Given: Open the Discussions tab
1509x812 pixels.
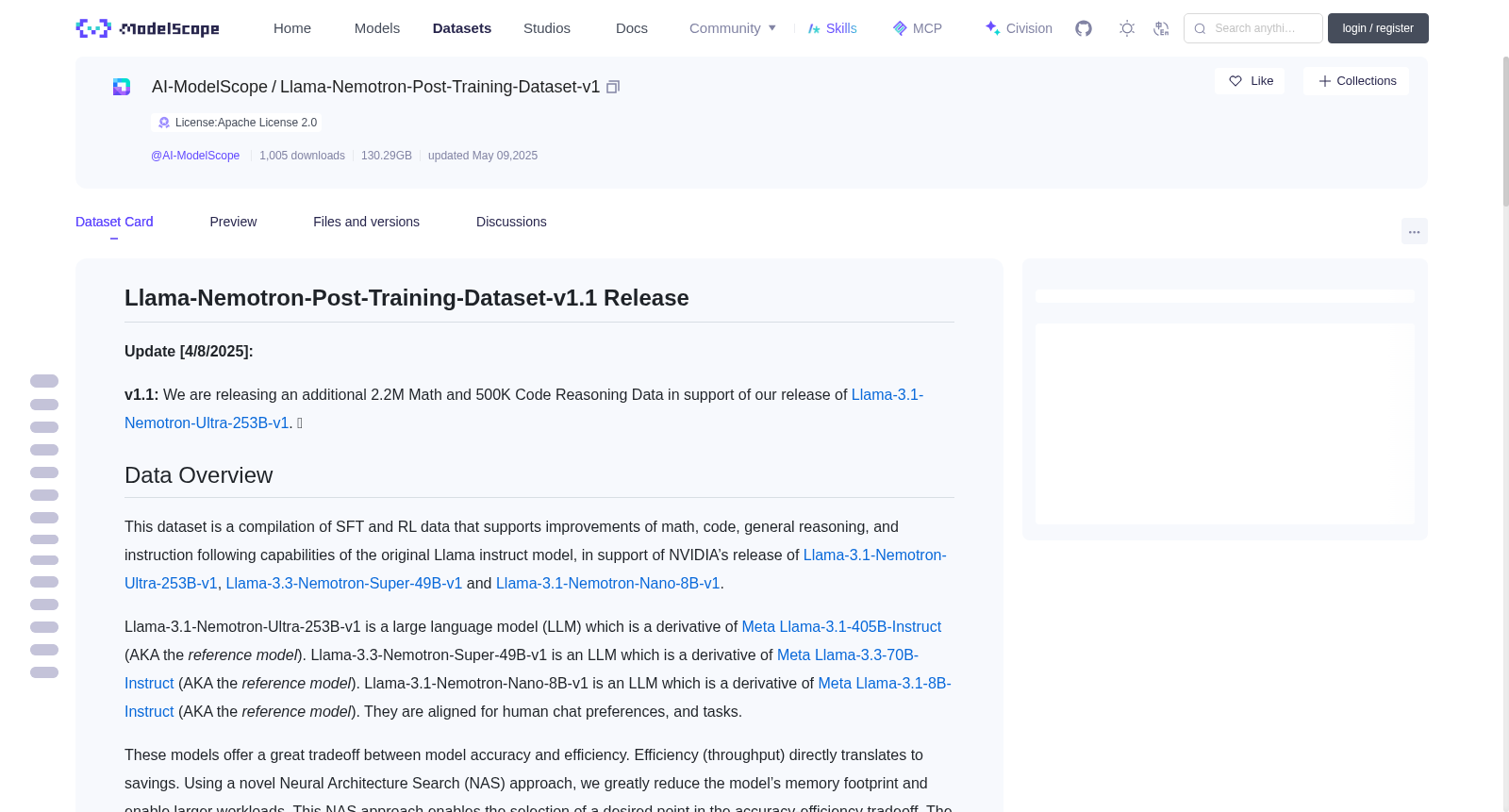Looking at the screenshot, I should point(511,222).
